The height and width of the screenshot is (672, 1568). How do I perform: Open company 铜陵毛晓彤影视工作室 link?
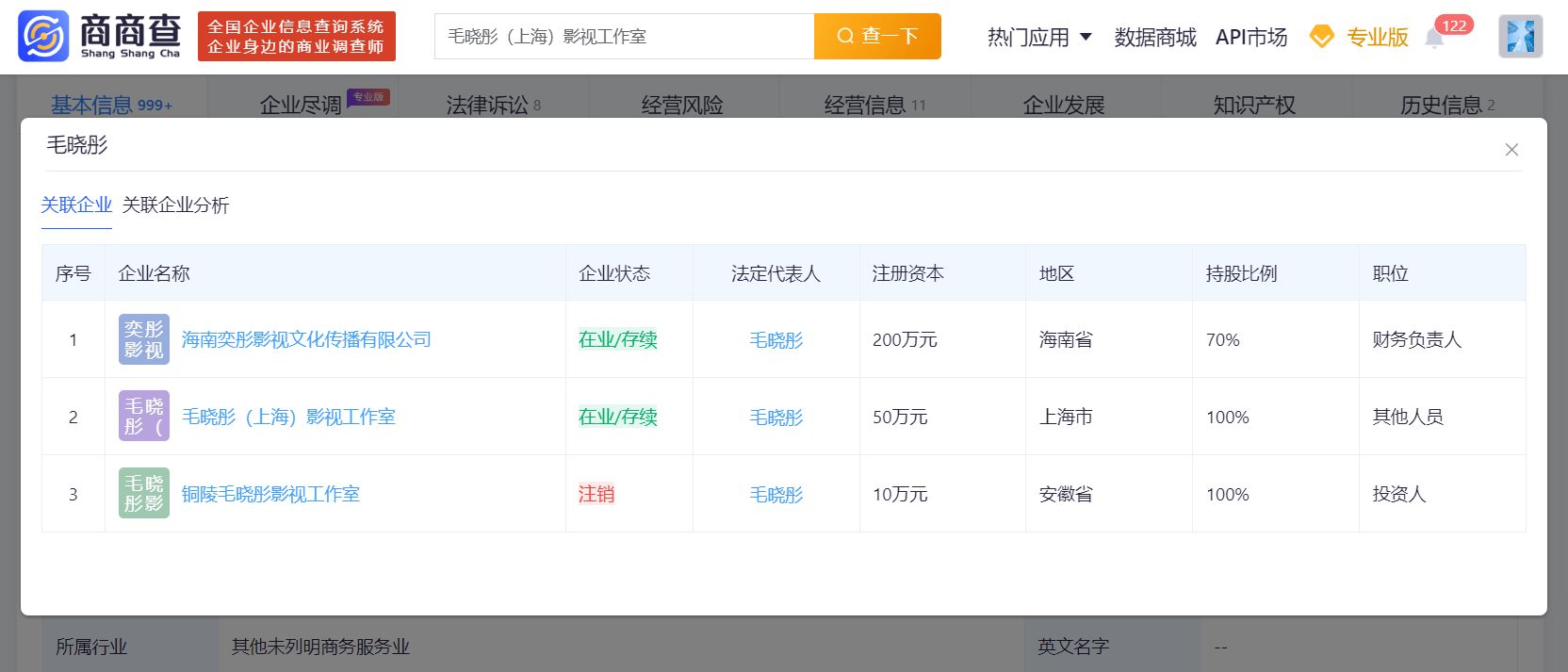(270, 494)
